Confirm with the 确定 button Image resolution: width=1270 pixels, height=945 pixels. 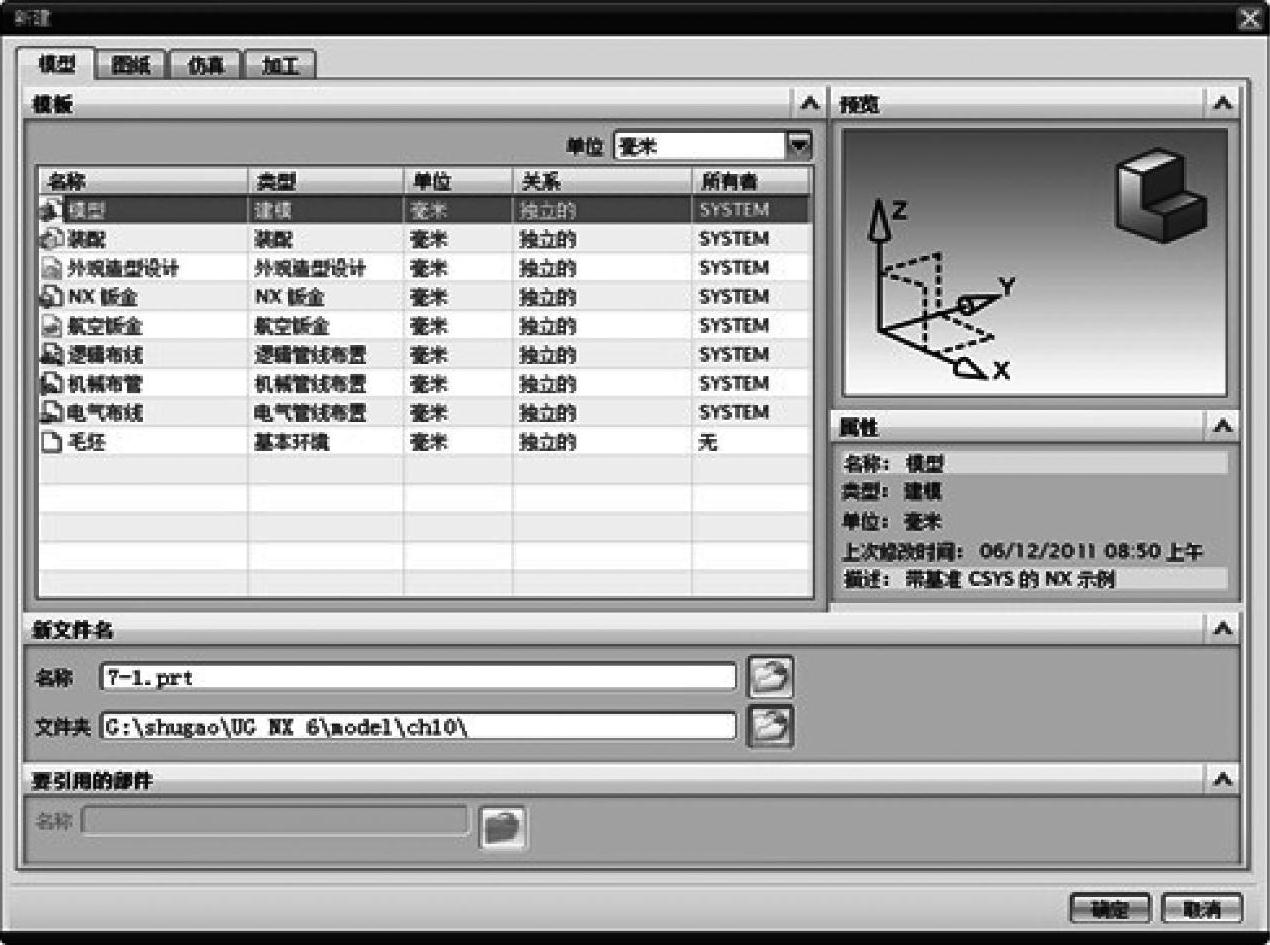coord(1110,909)
